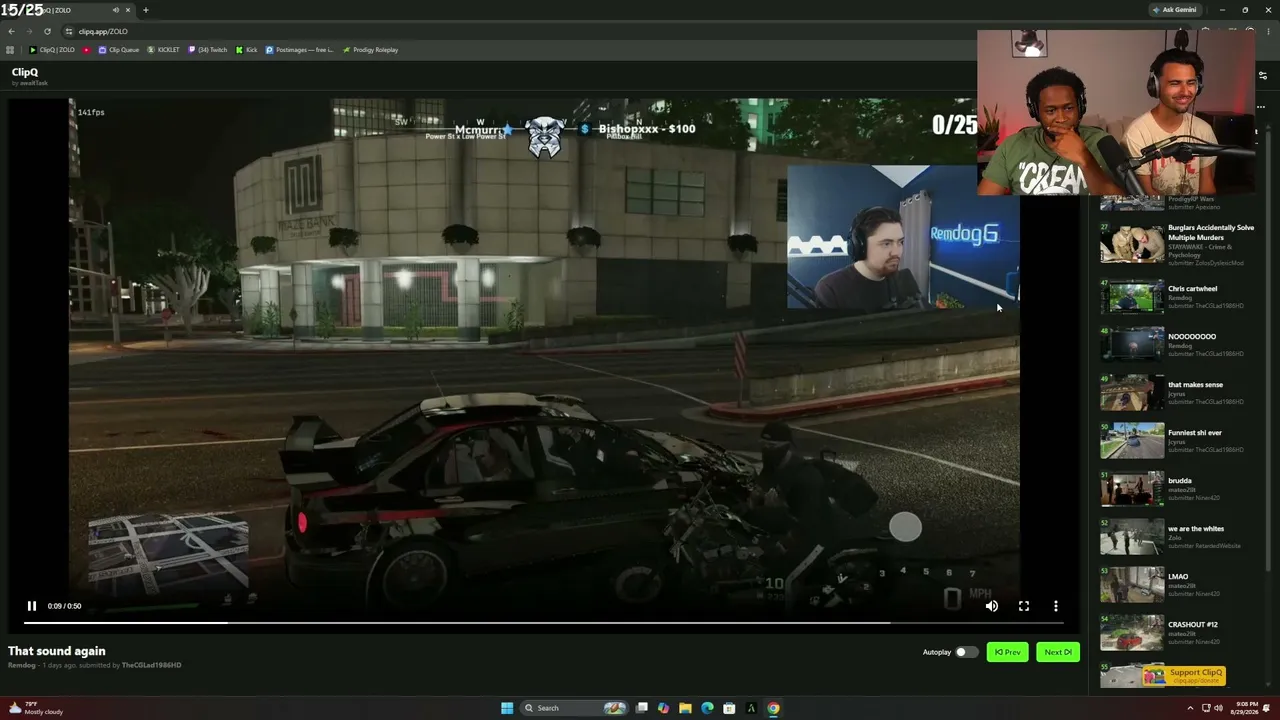The image size is (1280, 720).
Task: Open the Clip Queue bookmark
Action: (x=119, y=50)
